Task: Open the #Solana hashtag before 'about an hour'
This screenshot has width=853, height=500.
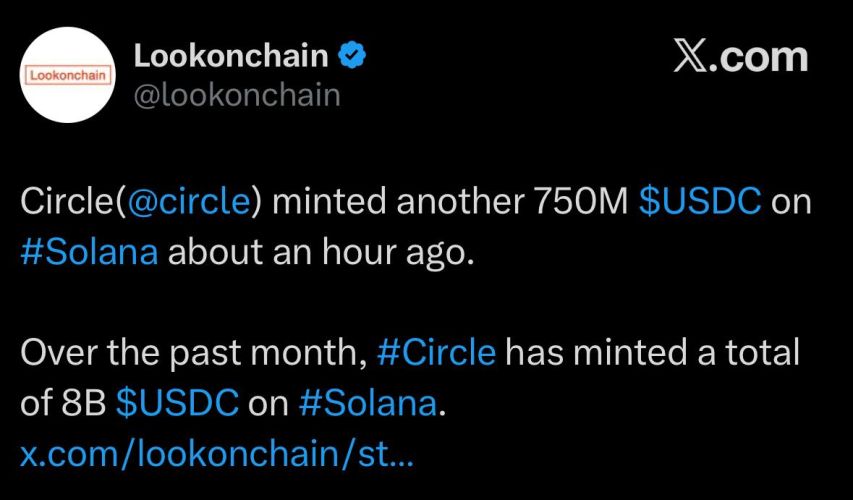Action: click(89, 251)
